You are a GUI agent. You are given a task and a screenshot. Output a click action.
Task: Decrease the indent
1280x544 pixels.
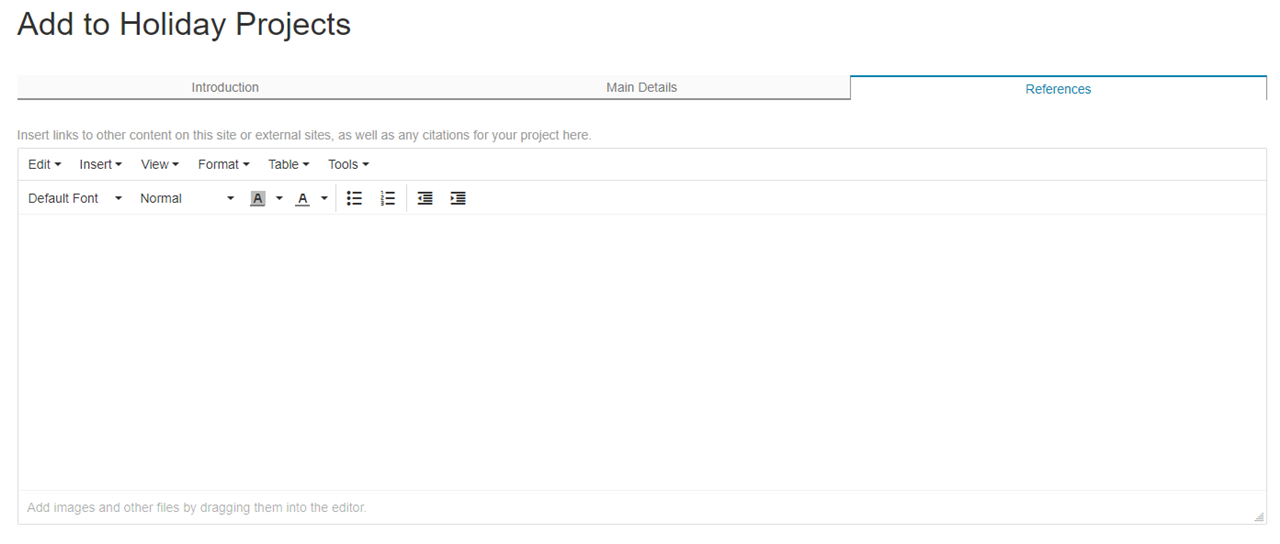pyautogui.click(x=425, y=198)
